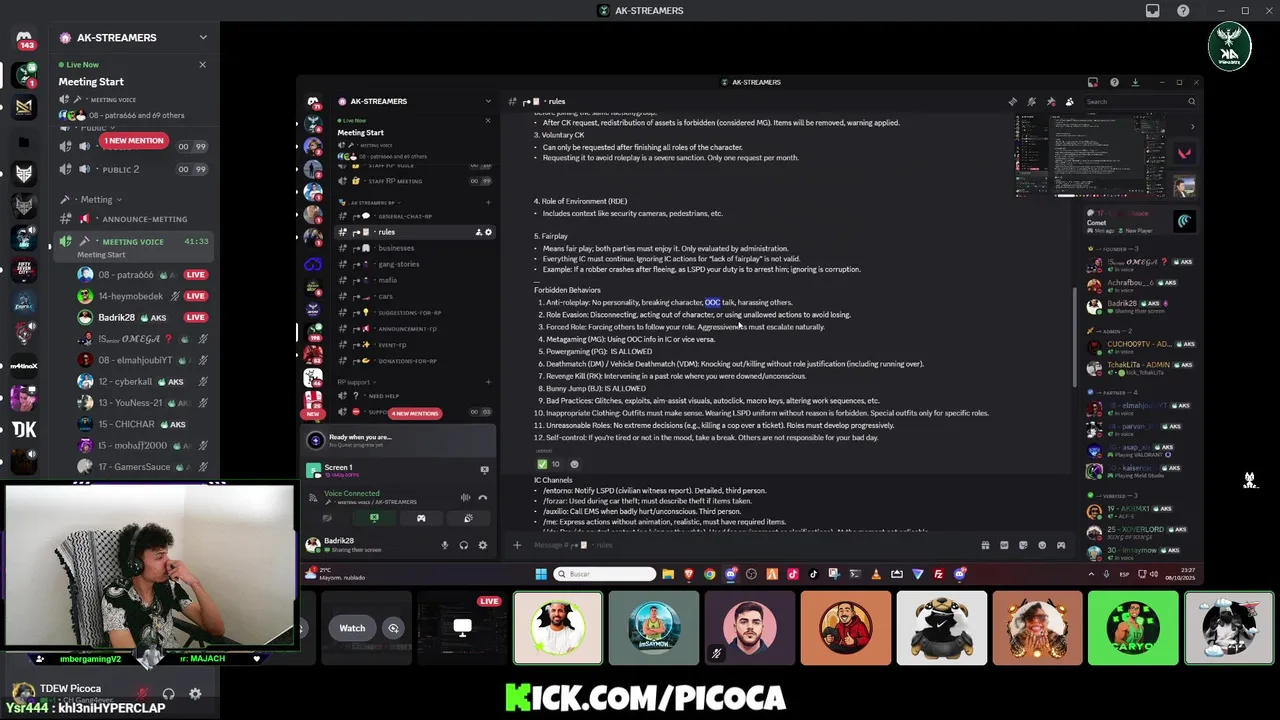Open Discord direct messages home icon
1280x720 pixels.
coord(24,37)
